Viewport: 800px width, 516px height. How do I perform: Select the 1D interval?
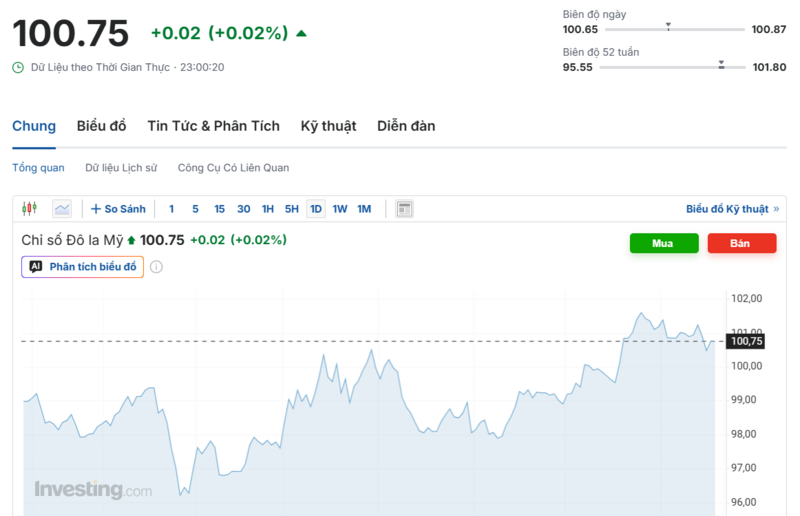316,209
